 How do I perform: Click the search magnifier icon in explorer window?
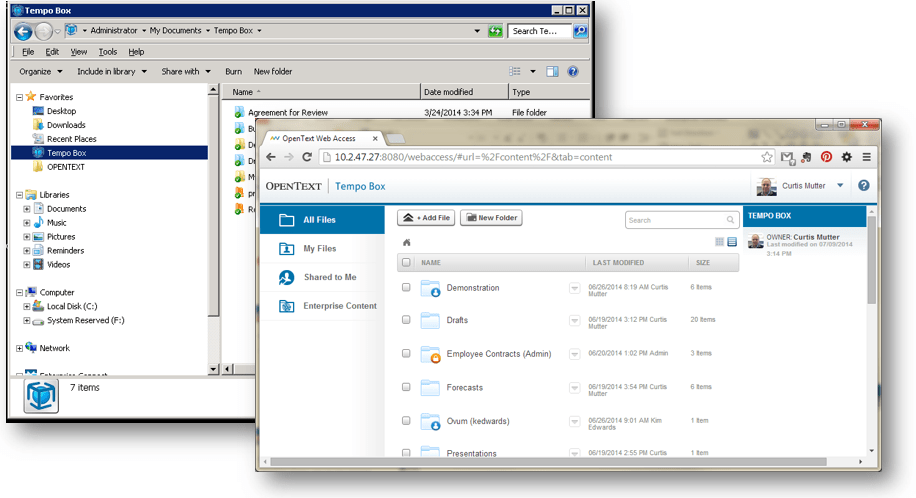[580, 31]
